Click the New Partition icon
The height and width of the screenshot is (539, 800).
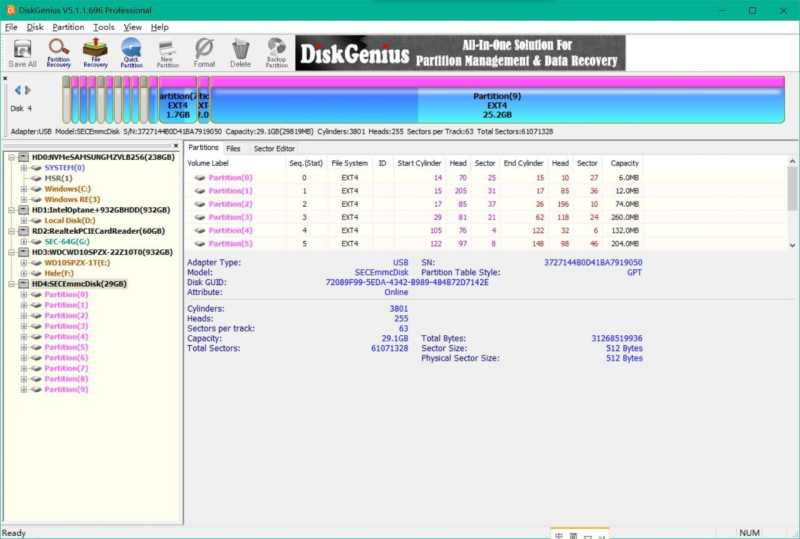click(168, 52)
